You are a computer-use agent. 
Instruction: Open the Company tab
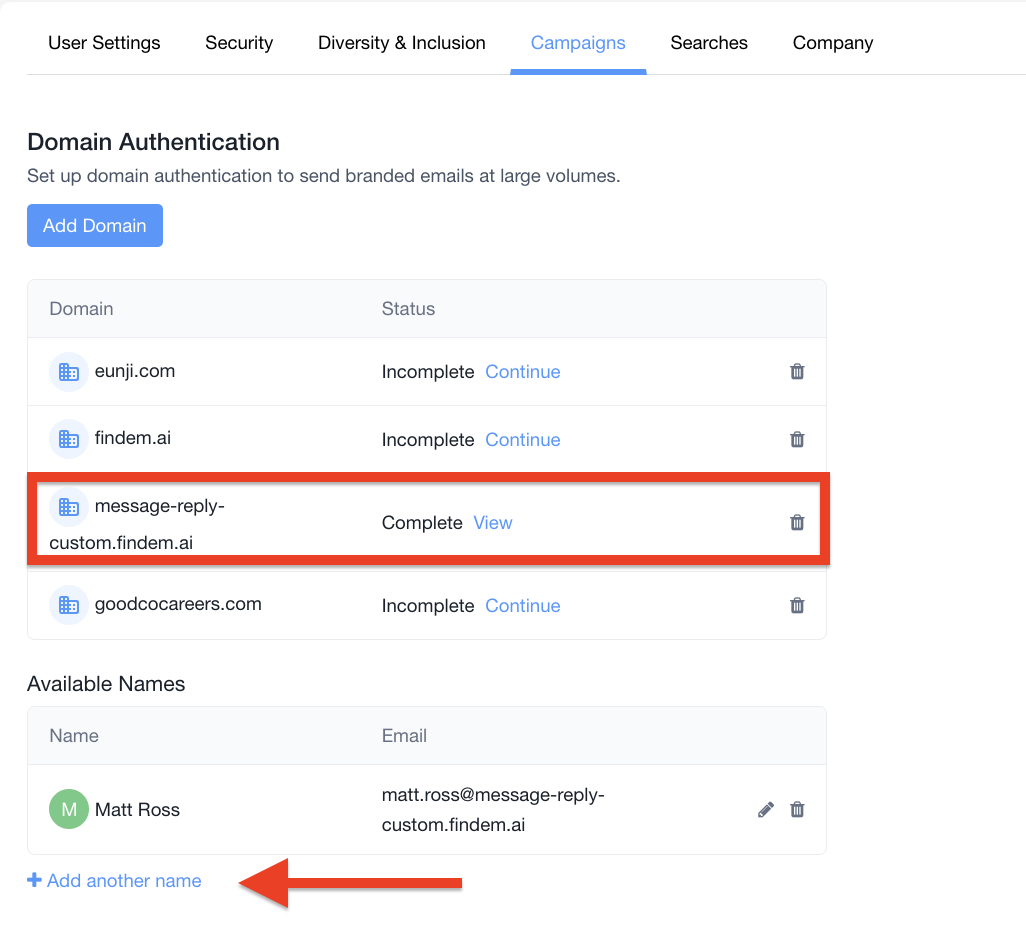click(833, 43)
